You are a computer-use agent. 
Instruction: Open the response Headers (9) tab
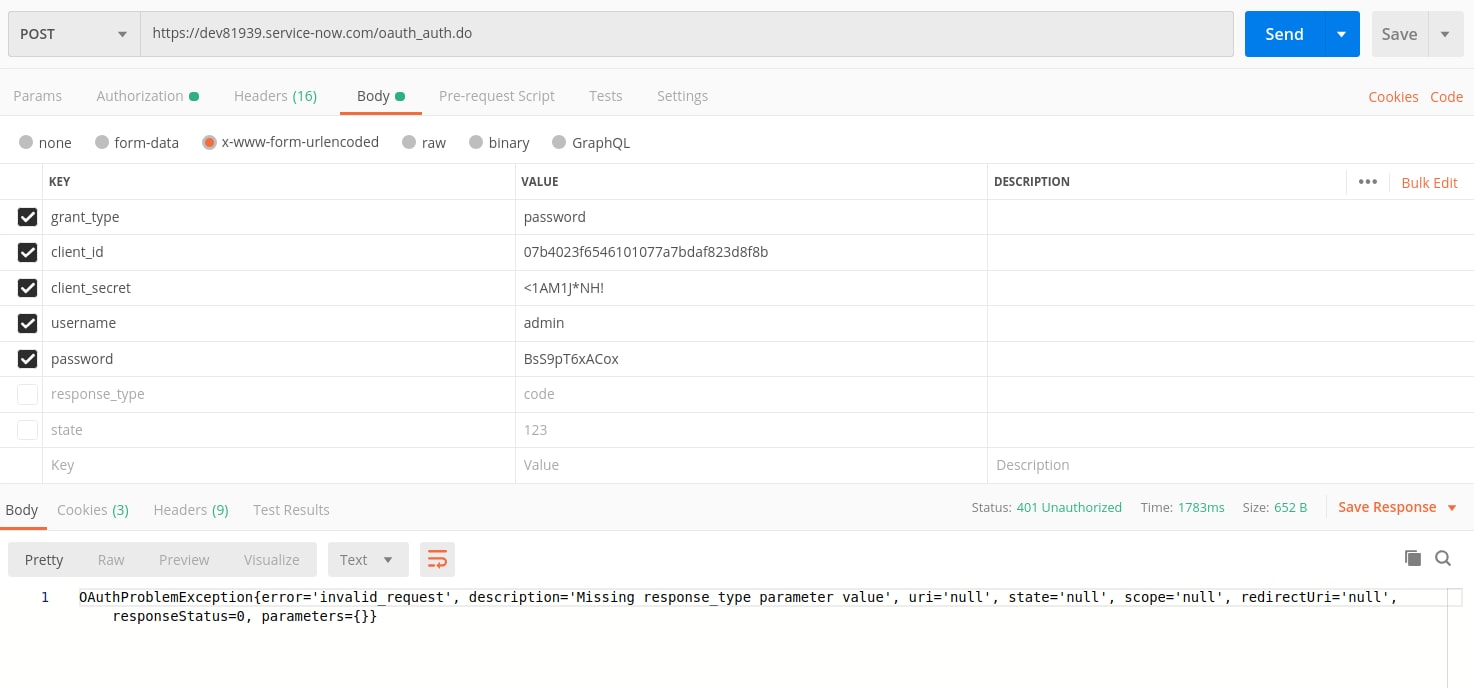pyautogui.click(x=190, y=510)
